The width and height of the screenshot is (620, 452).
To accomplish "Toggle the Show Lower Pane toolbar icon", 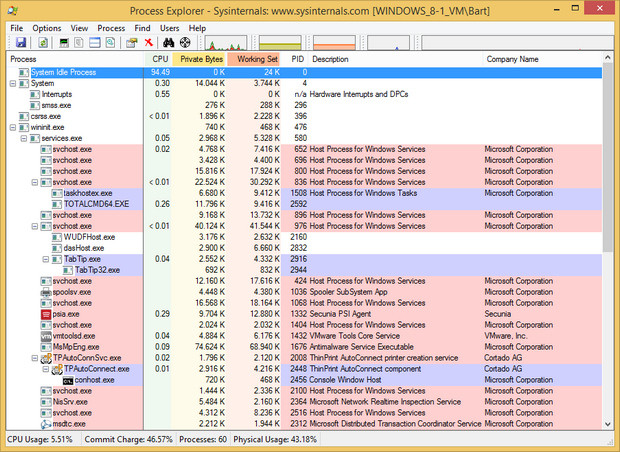I will coord(95,42).
